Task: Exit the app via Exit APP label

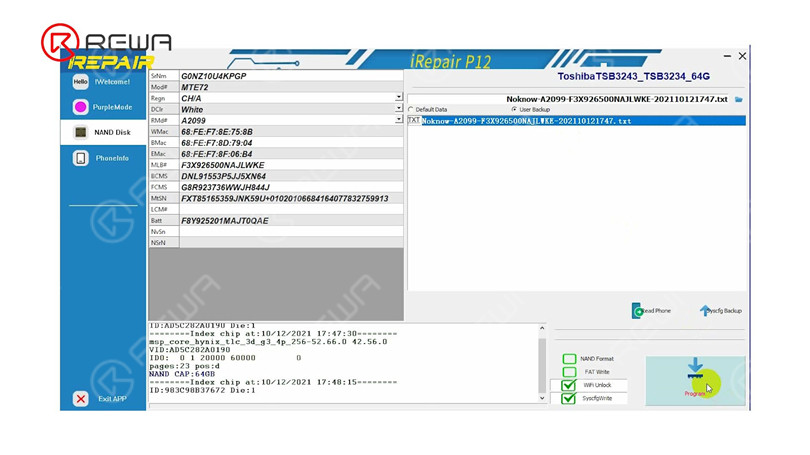Action: (x=113, y=399)
